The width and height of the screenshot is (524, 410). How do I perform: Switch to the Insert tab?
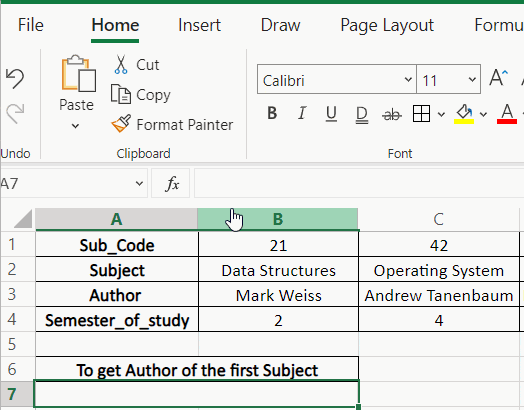click(200, 25)
